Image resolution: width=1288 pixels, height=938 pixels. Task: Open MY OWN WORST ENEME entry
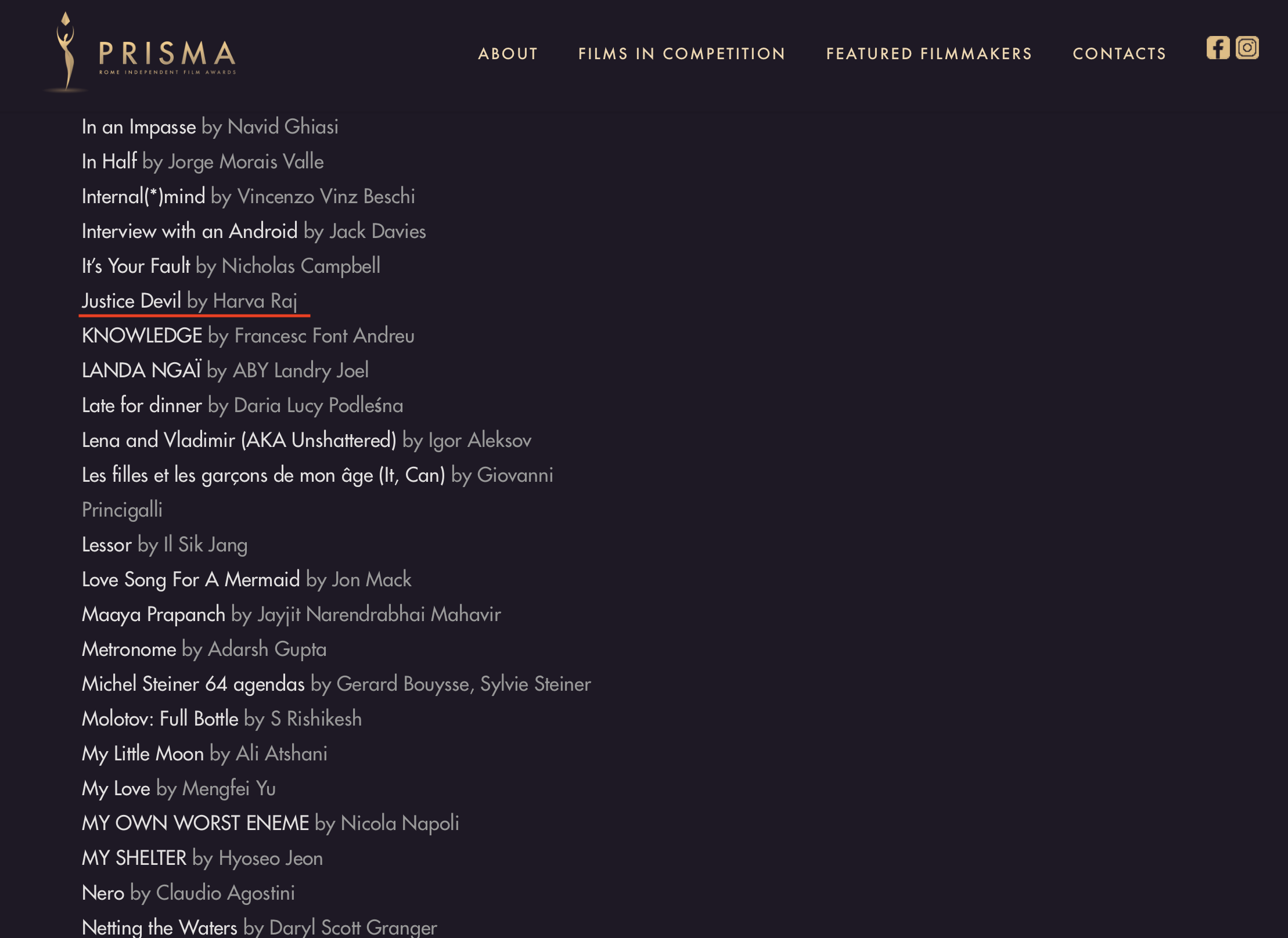271,823
